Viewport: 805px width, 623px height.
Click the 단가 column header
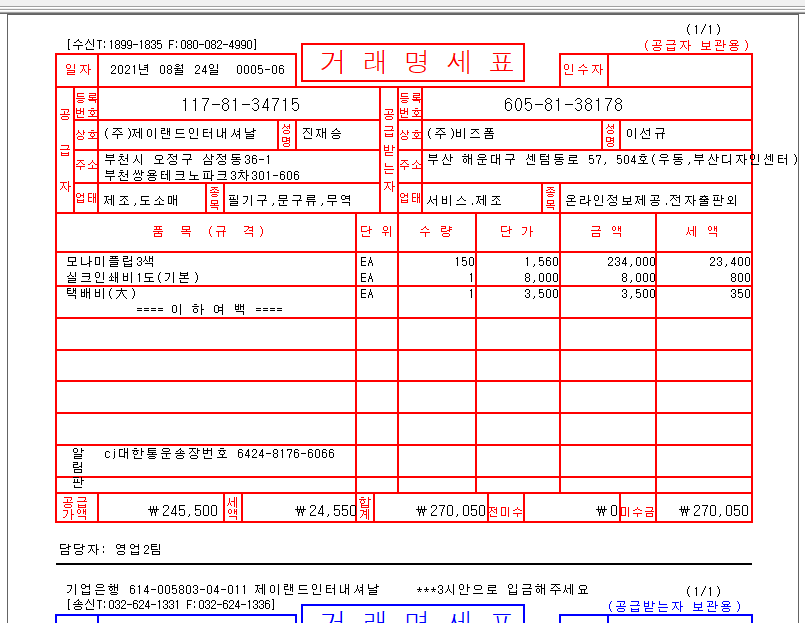click(515, 231)
